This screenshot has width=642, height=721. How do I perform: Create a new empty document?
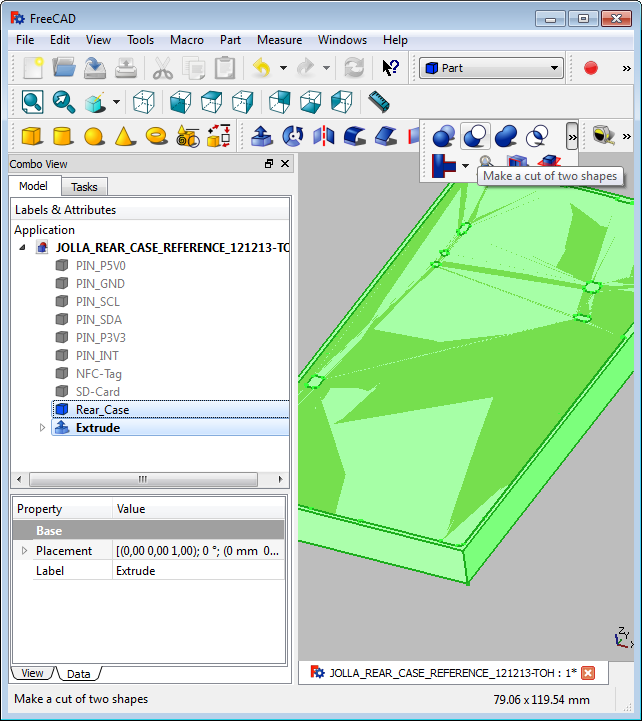33,68
